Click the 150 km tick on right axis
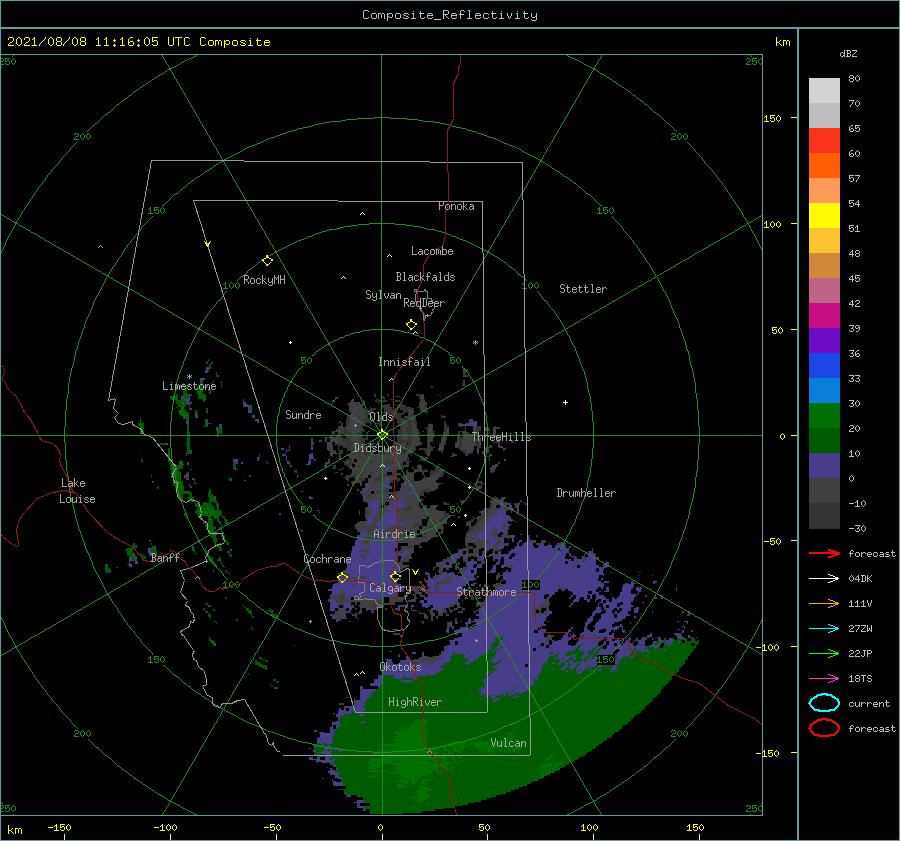The image size is (900, 841). [x=772, y=118]
